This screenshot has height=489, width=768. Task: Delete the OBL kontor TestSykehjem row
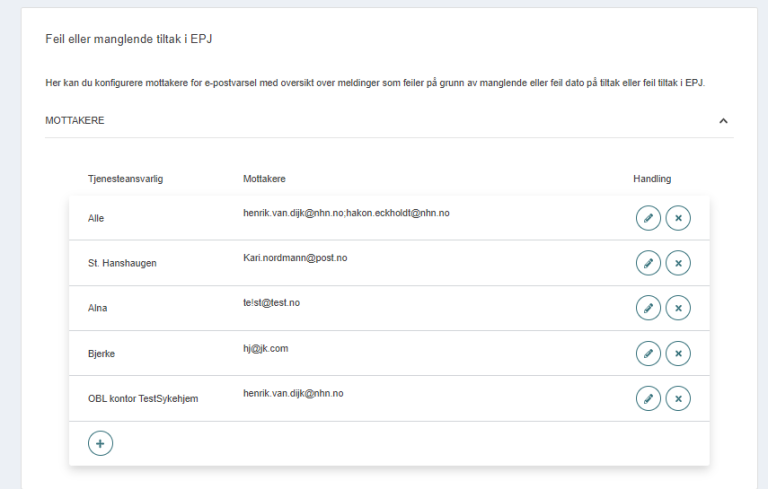click(678, 398)
